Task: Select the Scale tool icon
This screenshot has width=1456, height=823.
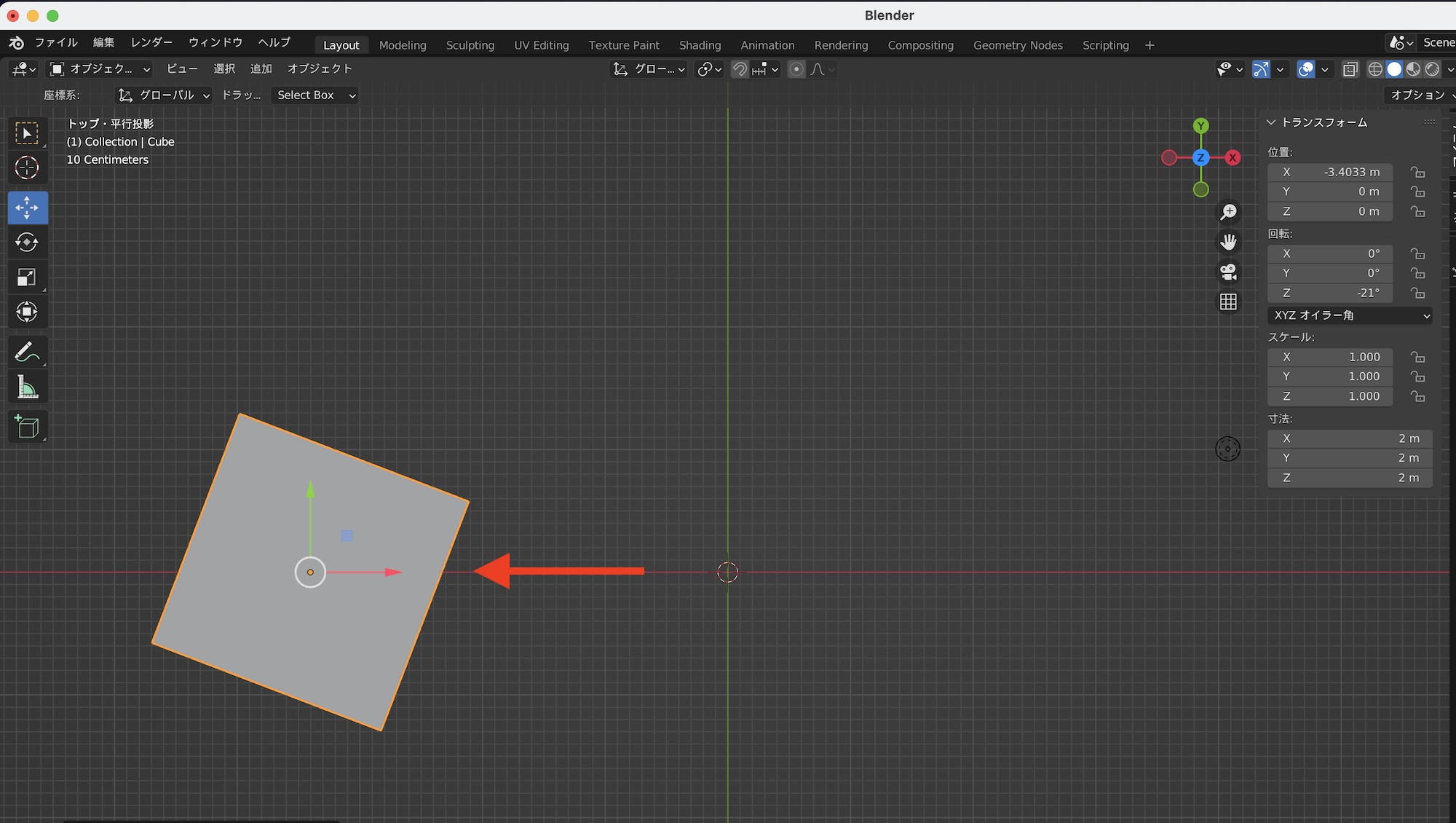Action: pyautogui.click(x=27, y=277)
